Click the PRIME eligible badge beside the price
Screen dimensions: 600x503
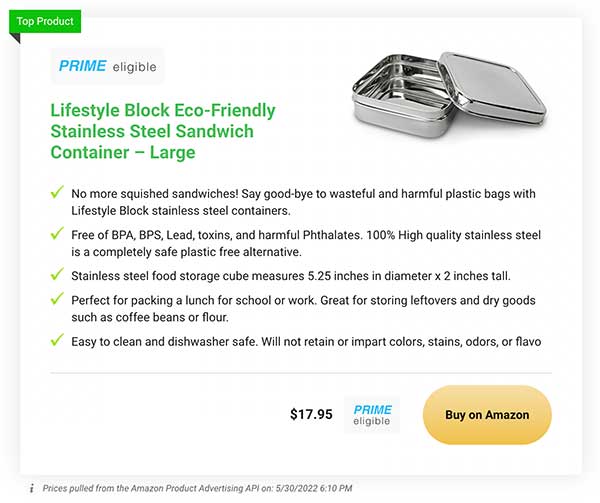click(x=372, y=415)
